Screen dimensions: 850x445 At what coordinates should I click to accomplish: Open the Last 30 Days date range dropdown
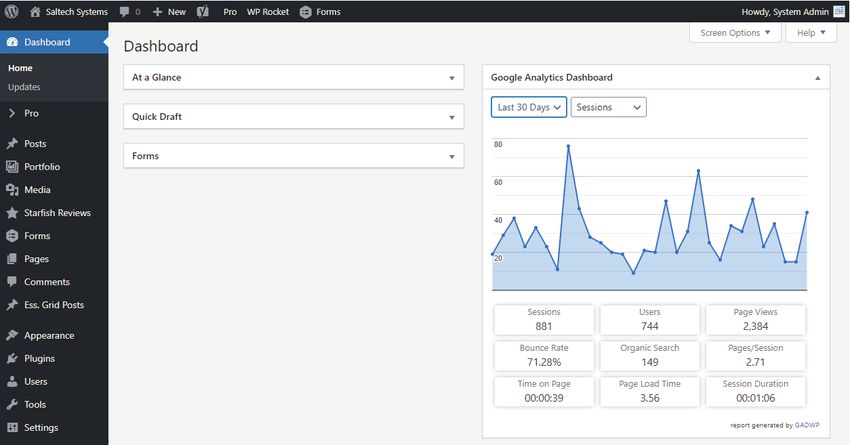529,107
